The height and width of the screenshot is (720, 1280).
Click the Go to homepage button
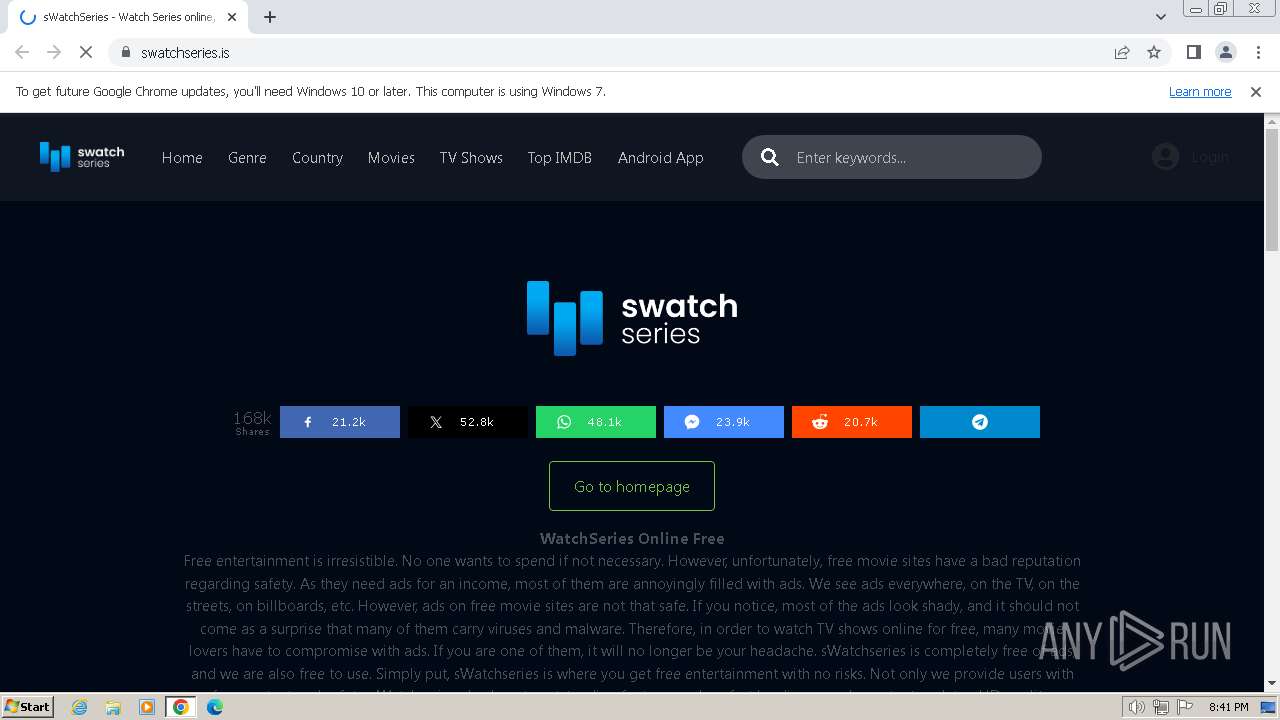632,486
